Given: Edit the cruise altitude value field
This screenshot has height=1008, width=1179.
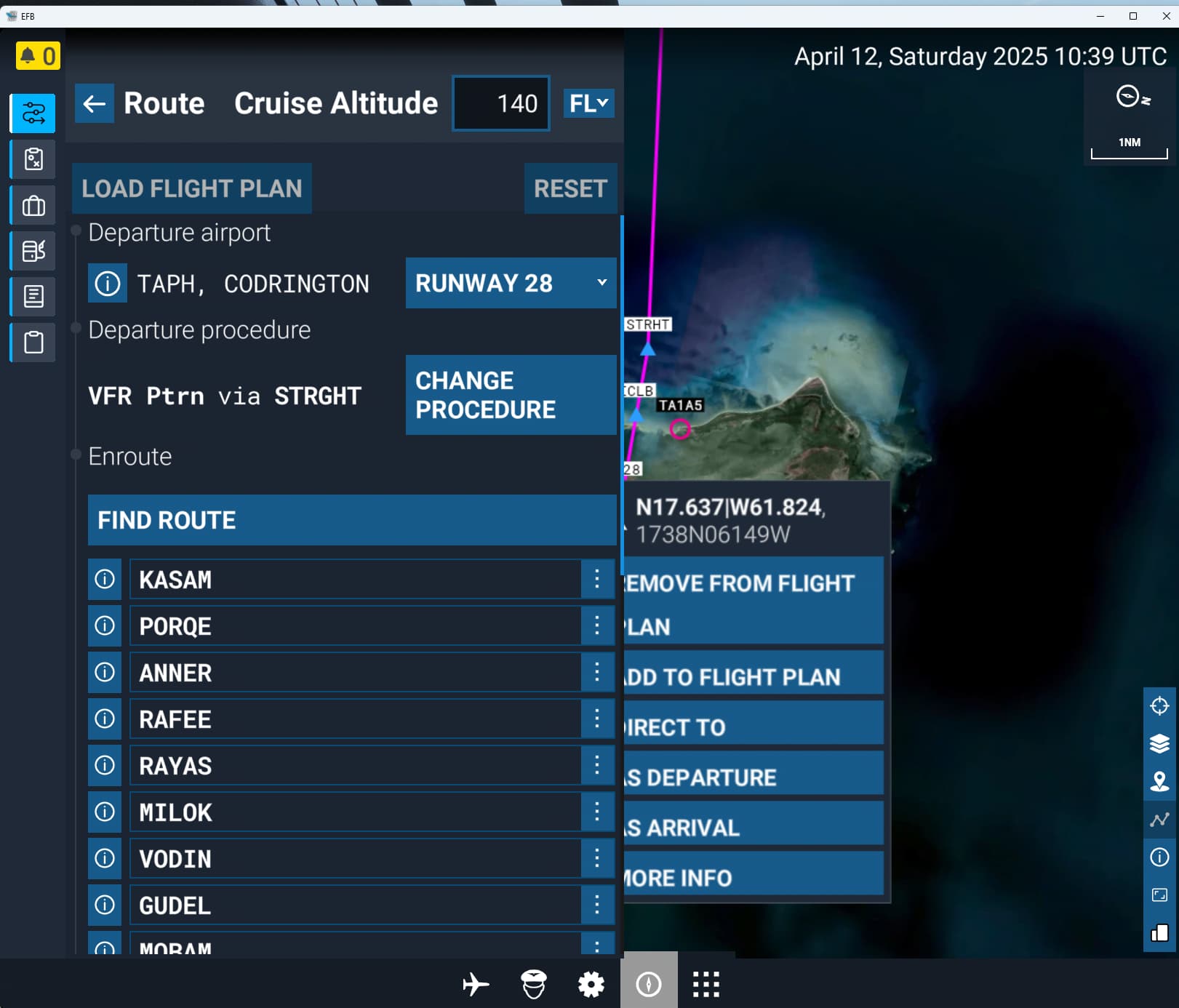Looking at the screenshot, I should 500,103.
